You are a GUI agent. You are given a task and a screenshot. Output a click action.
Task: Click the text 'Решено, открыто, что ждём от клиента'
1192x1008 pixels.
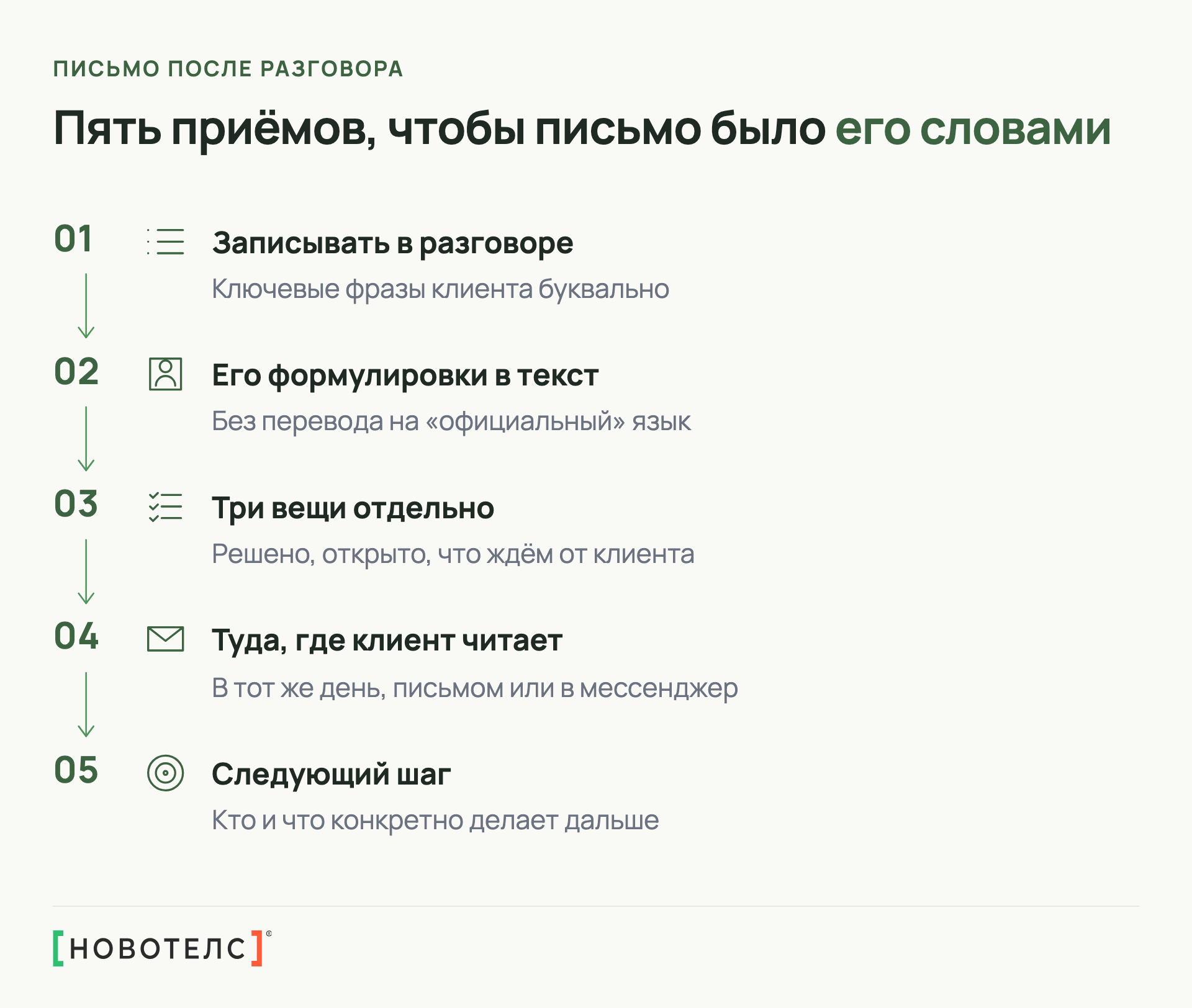[453, 554]
